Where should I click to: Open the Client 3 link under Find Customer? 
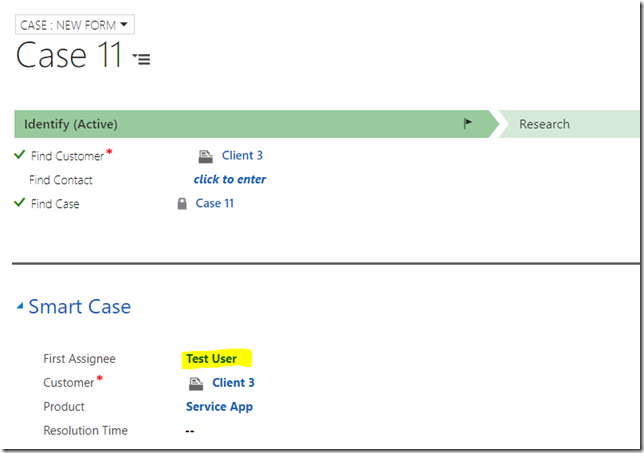click(x=242, y=156)
